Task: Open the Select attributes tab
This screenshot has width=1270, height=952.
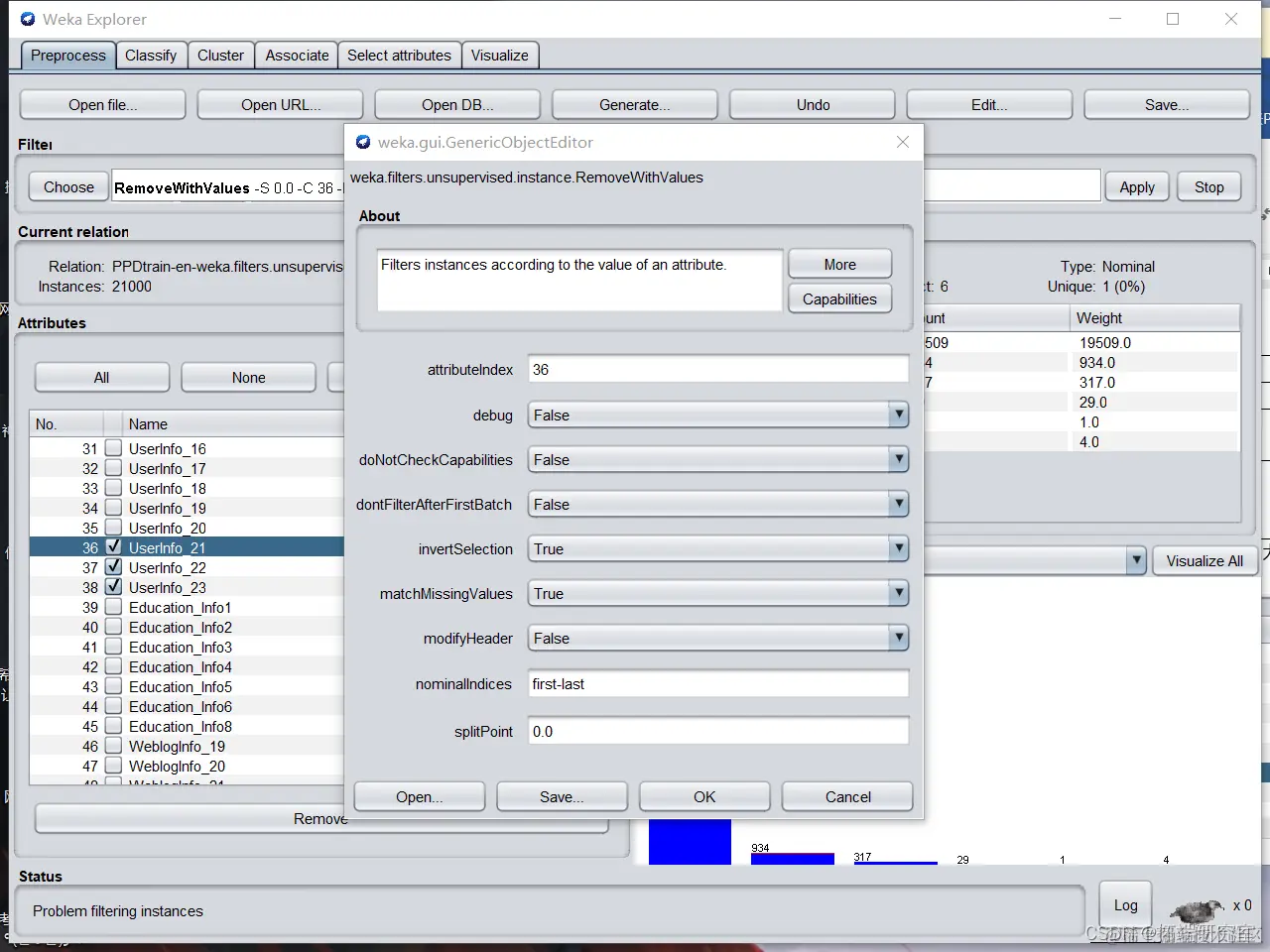Action: 399,56
